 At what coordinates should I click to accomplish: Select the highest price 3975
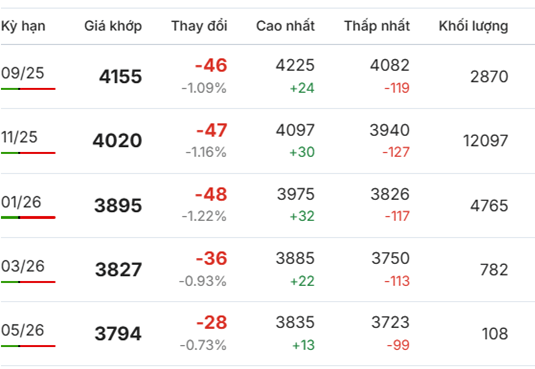pyautogui.click(x=295, y=194)
